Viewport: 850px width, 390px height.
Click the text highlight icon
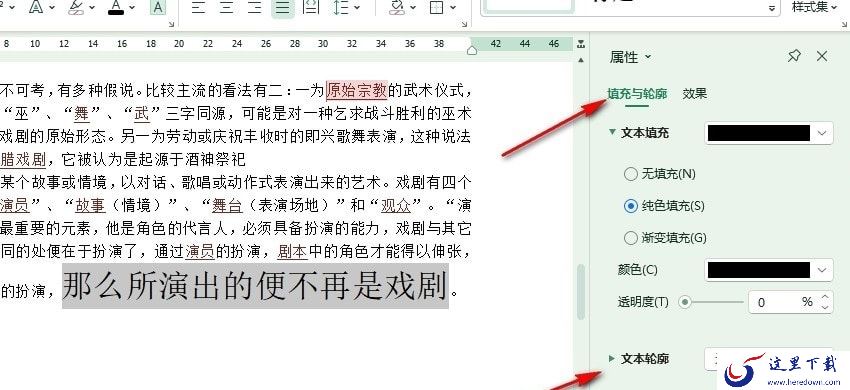coord(77,8)
